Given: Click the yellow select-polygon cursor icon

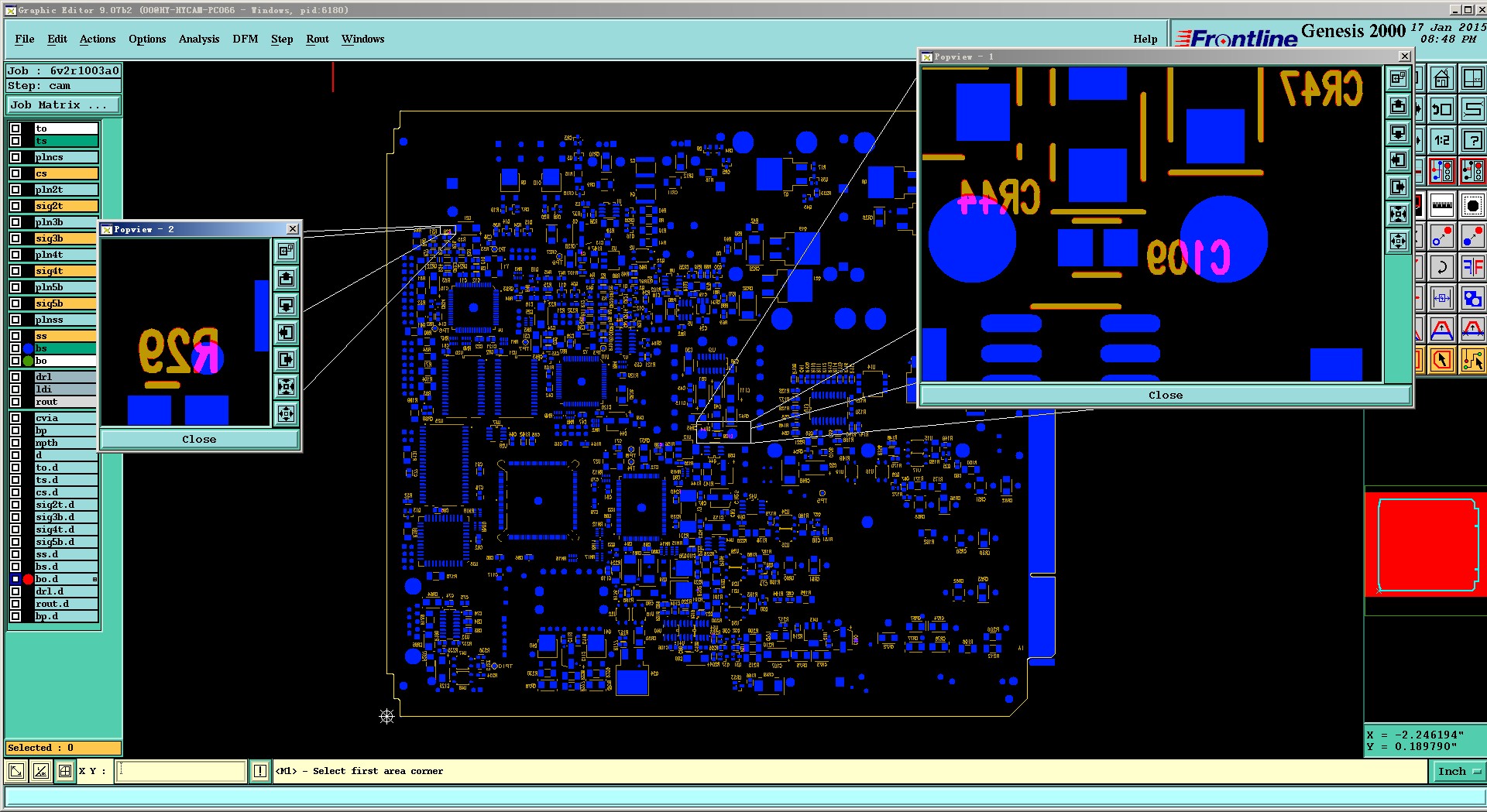Looking at the screenshot, I should 1441,360.
